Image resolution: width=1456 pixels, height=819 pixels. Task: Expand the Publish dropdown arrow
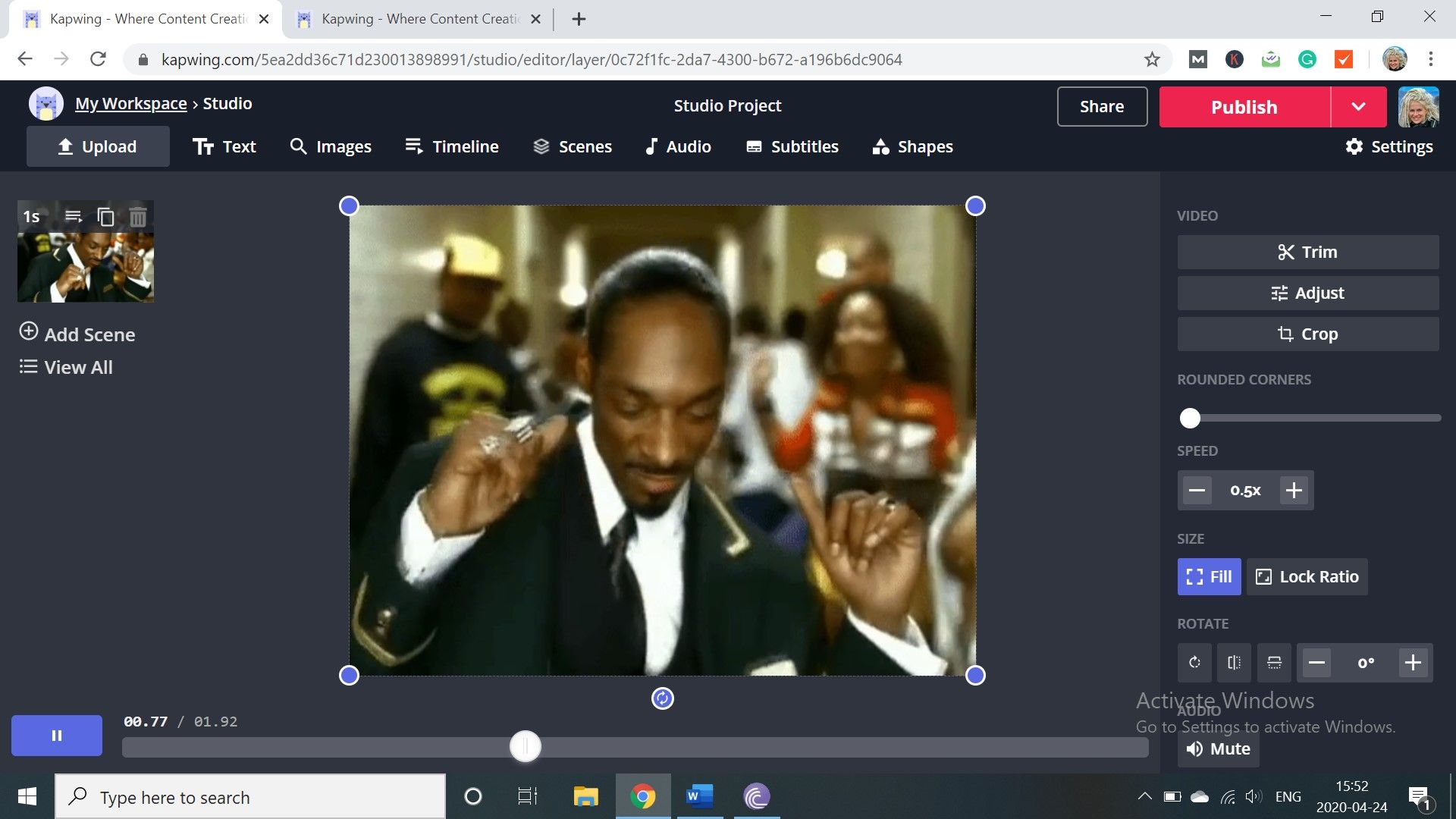coord(1358,107)
